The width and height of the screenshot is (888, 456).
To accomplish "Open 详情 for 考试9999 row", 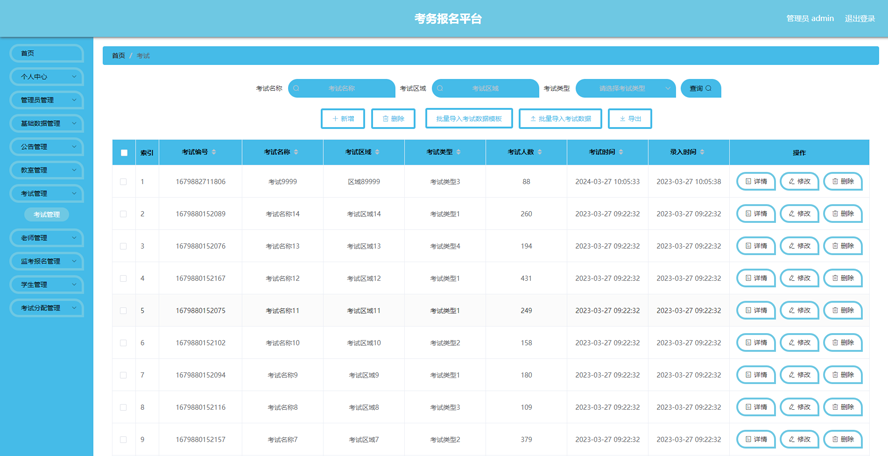I will 756,182.
